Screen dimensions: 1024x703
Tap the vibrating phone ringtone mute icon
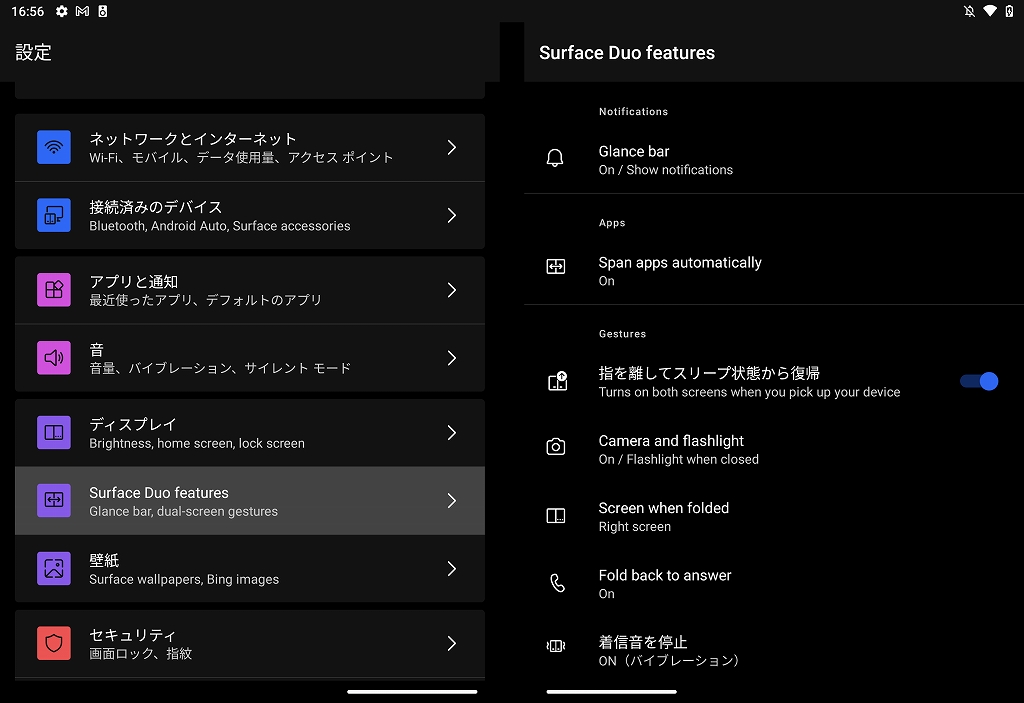coord(556,646)
